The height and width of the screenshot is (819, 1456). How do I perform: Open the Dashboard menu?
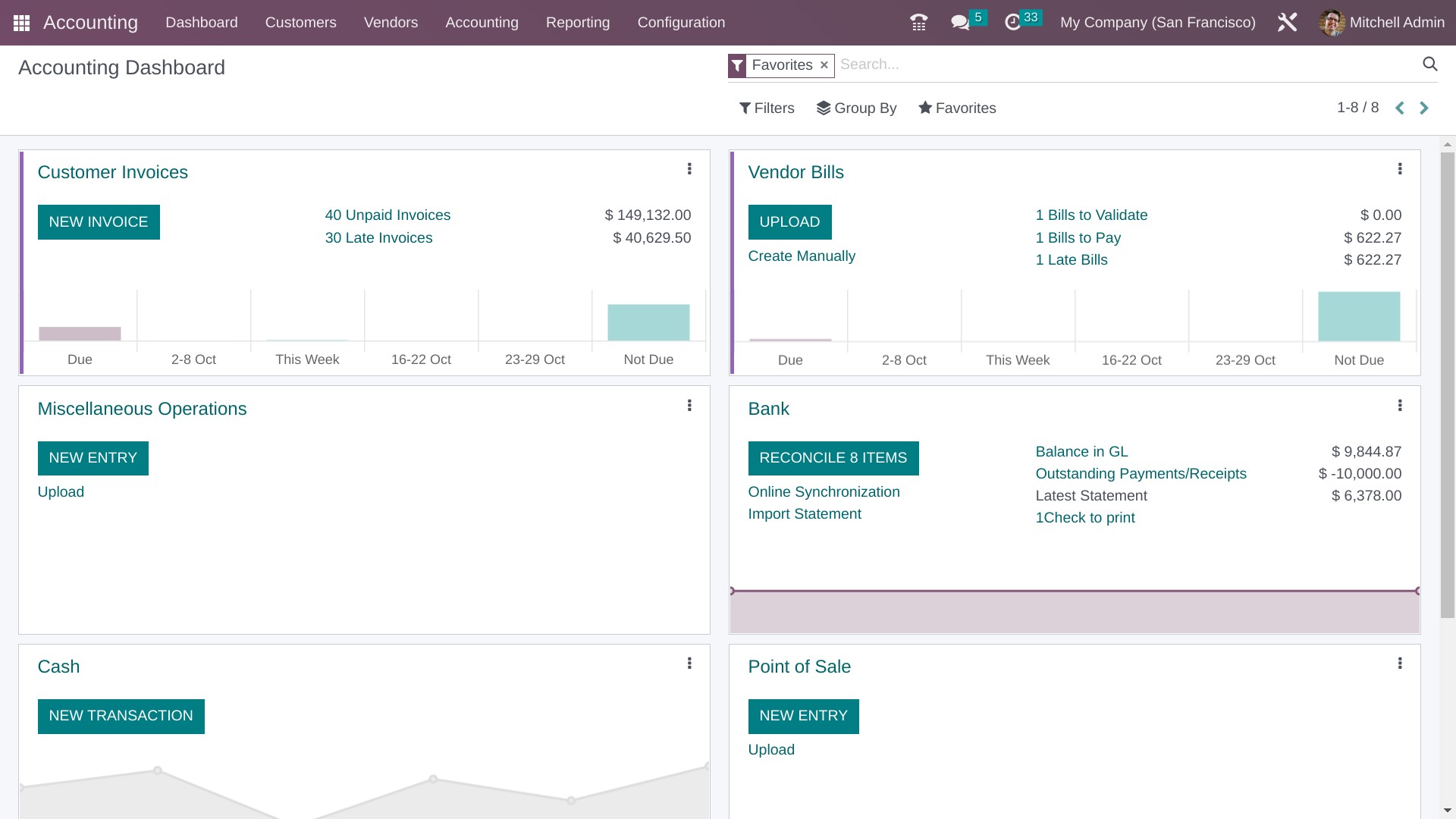pos(202,23)
